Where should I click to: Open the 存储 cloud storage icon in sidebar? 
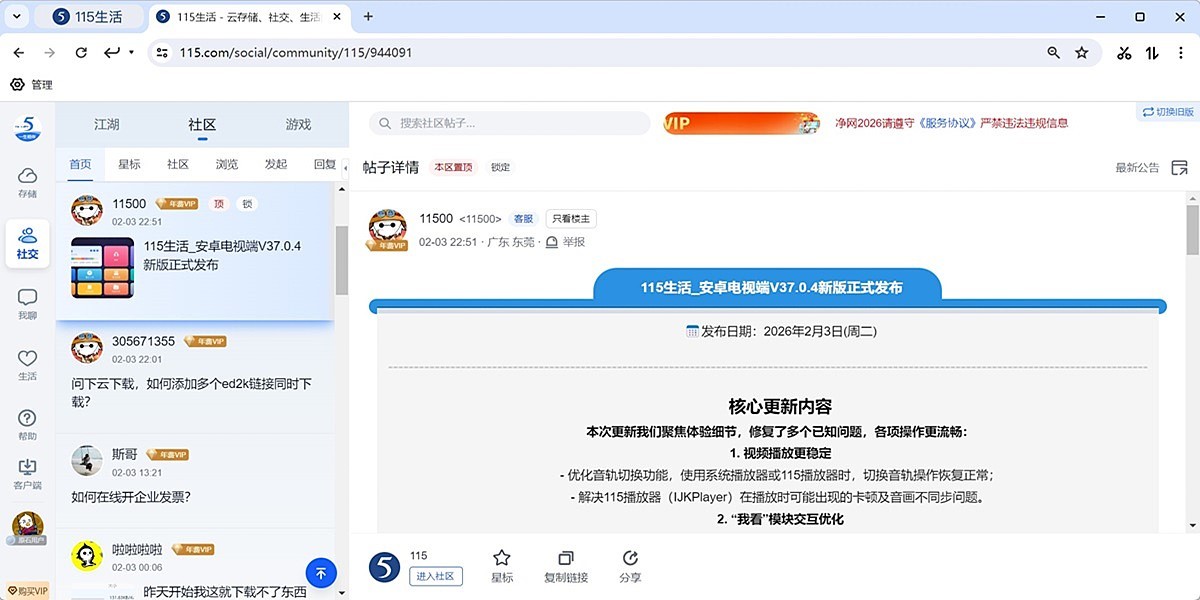27,181
